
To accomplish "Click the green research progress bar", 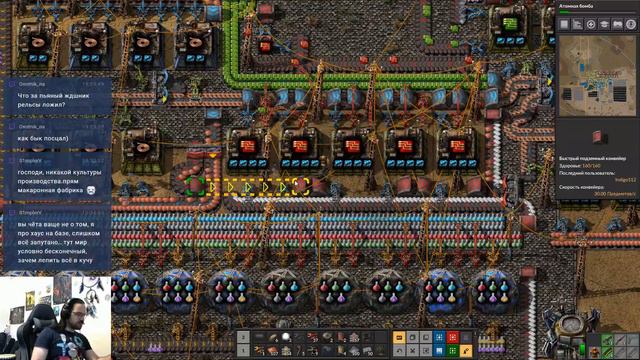I will click(598, 13).
